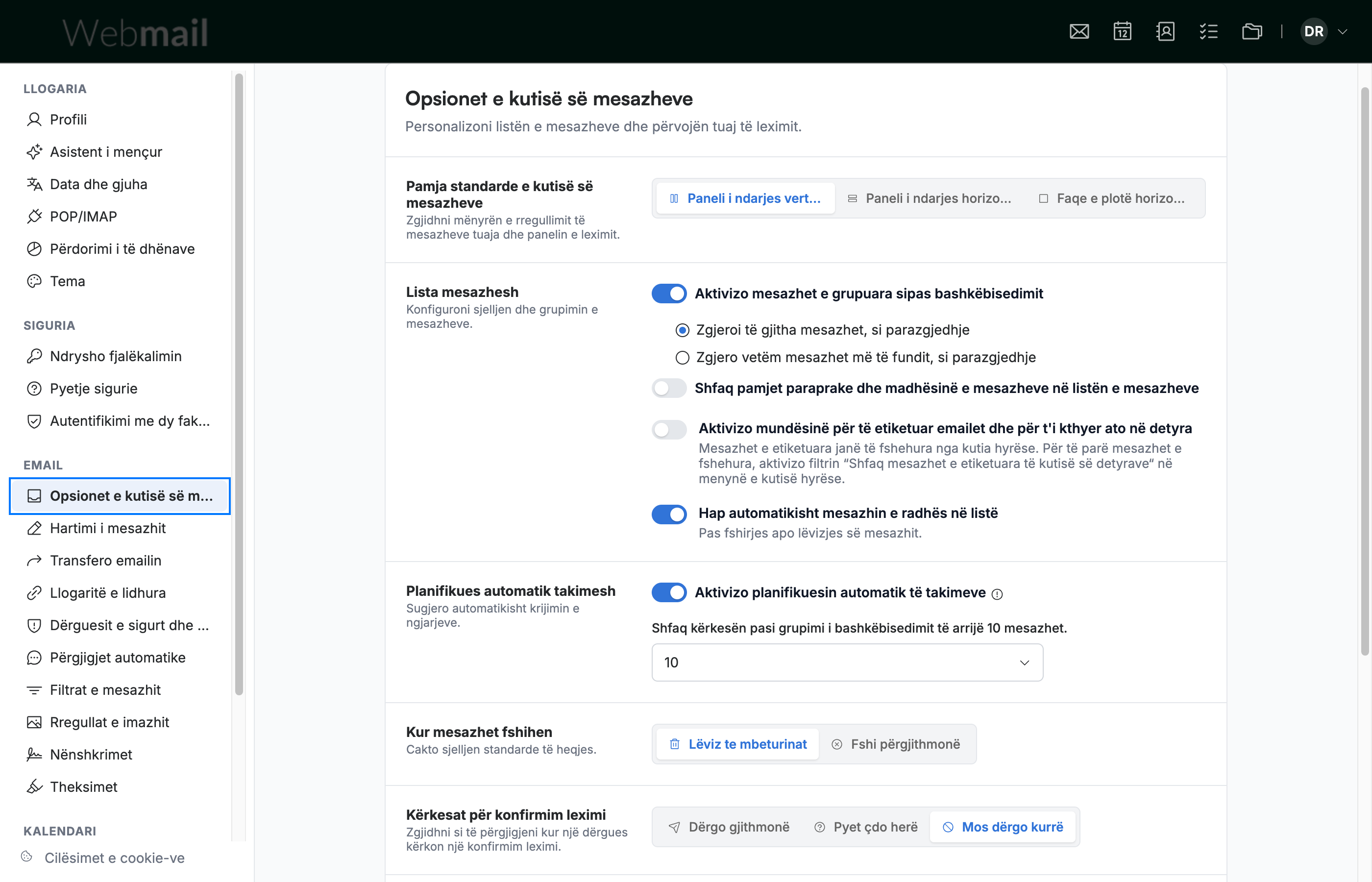The width and height of the screenshot is (1372, 882).
Task: Choose Faqe e plotë horizontale view
Action: [1112, 198]
